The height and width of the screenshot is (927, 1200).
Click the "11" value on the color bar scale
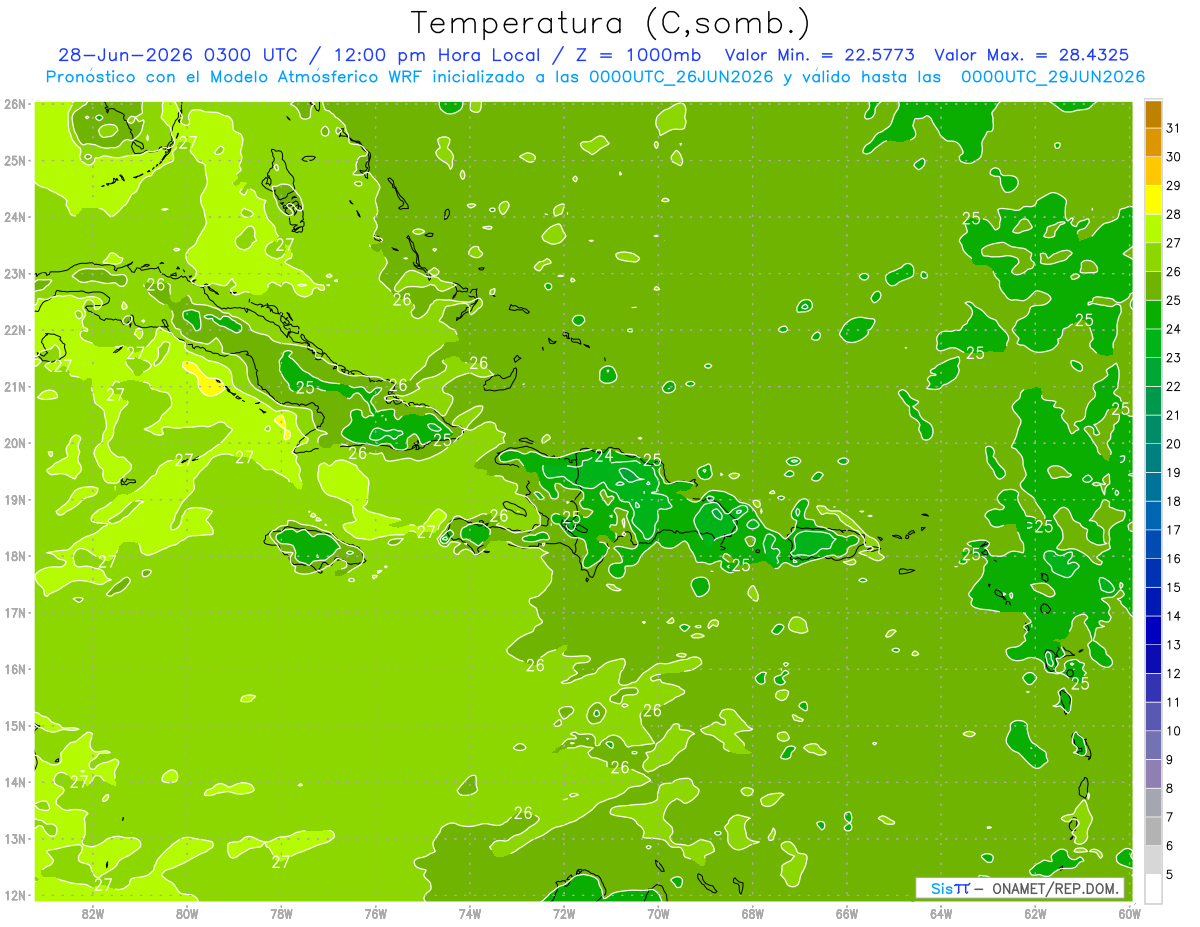point(1174,702)
